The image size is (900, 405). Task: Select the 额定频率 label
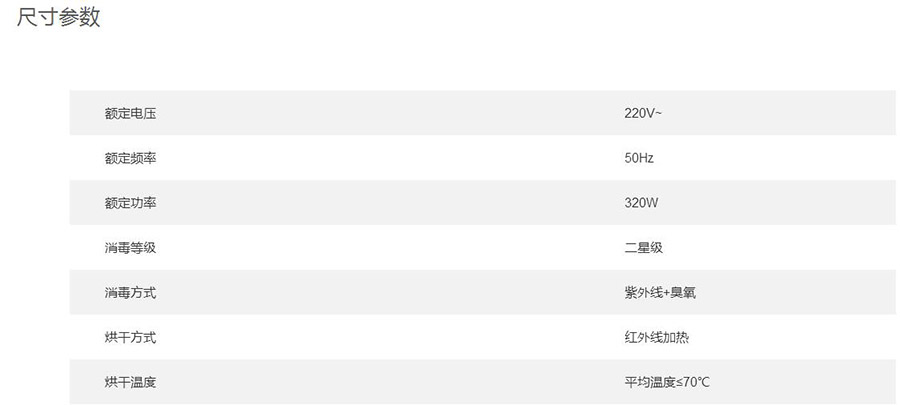coord(130,158)
